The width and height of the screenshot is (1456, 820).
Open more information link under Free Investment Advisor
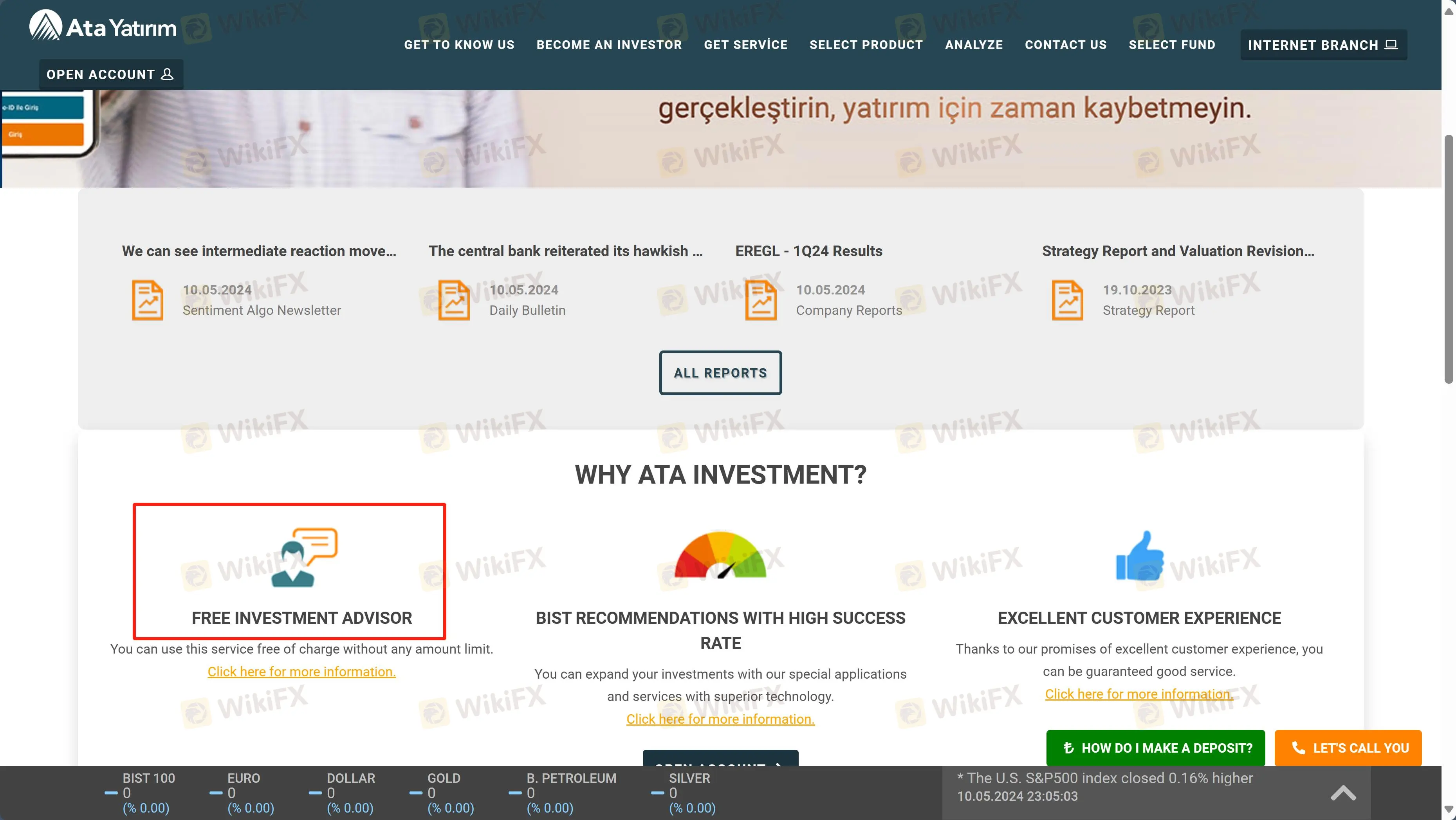301,671
